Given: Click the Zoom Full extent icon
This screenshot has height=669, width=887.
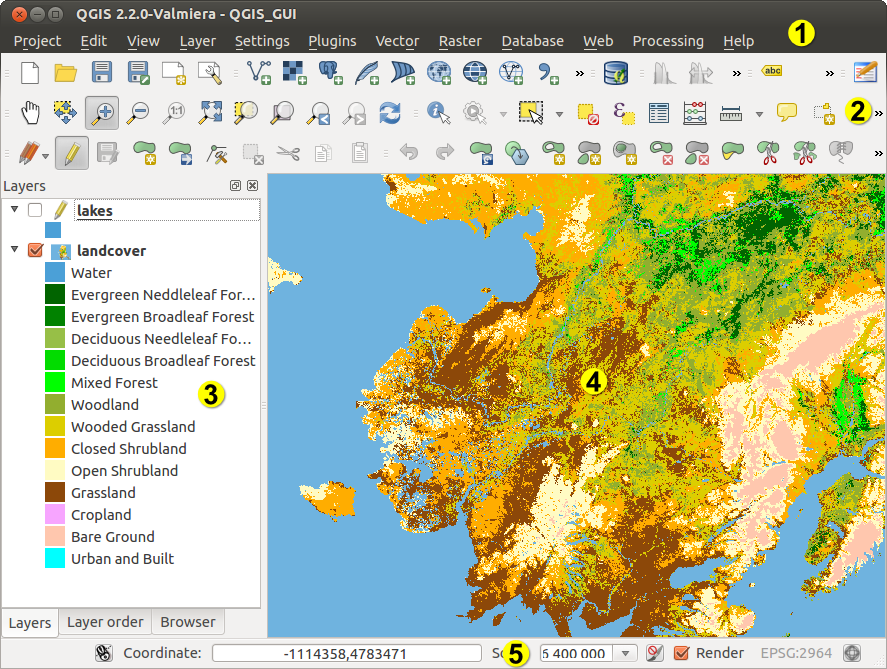Looking at the screenshot, I should (210, 113).
